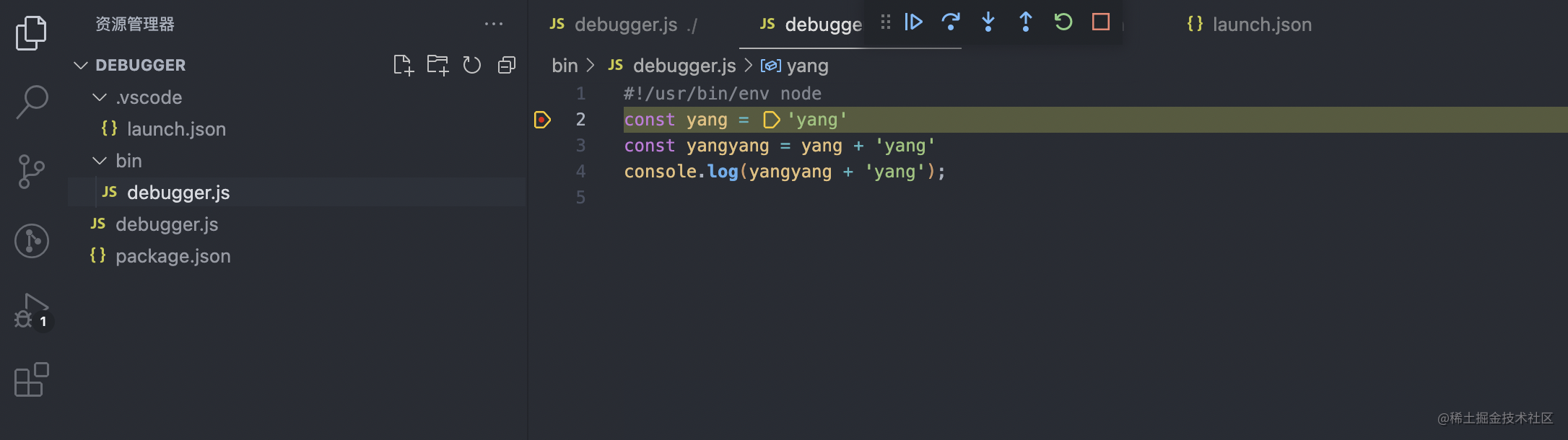The width and height of the screenshot is (1568, 440).
Task: Open the Search view in activity bar
Action: (32, 102)
